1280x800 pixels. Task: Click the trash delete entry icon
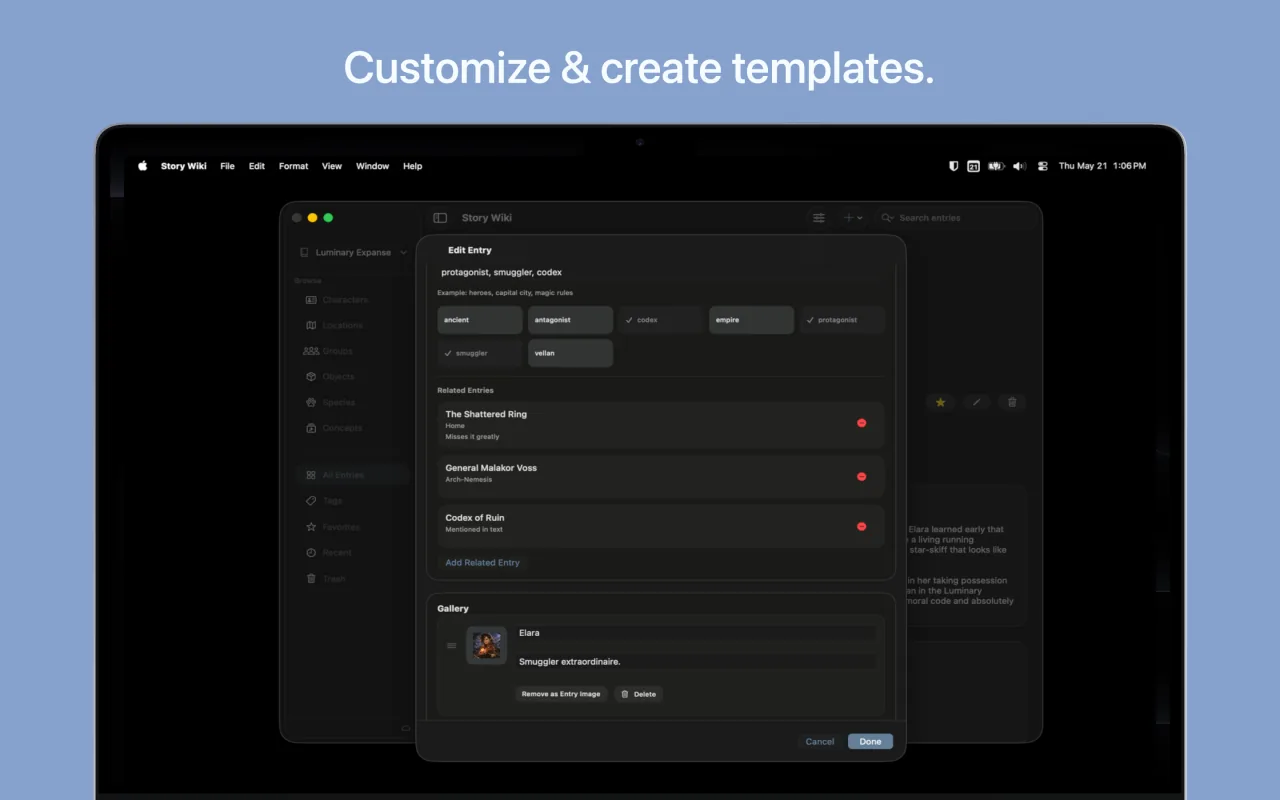[x=1012, y=402]
